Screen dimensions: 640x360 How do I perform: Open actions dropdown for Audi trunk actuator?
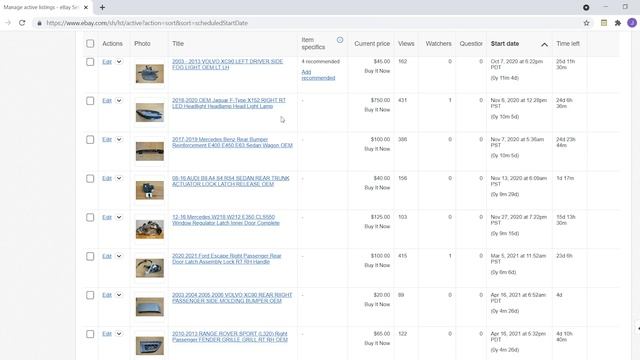point(119,178)
